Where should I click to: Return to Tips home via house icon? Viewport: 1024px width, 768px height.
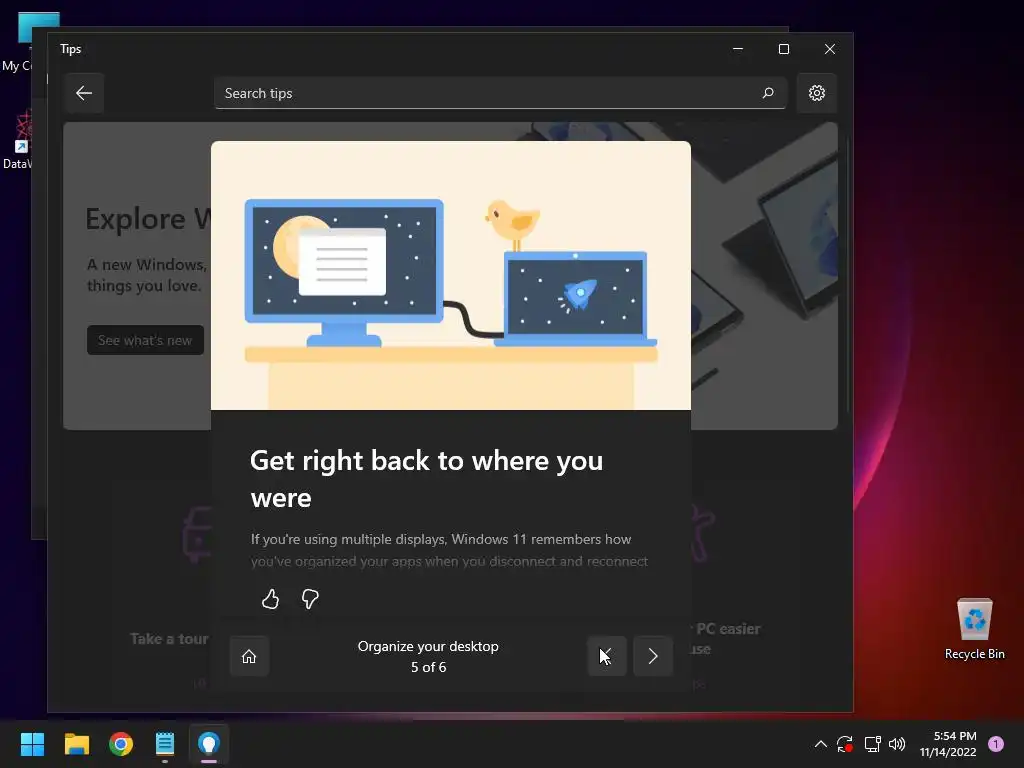tap(249, 656)
